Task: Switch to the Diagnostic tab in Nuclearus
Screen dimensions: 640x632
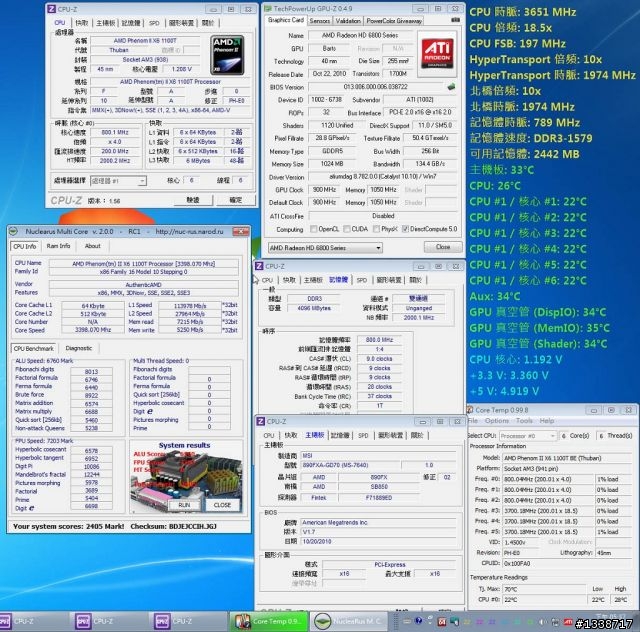Action: [x=79, y=348]
